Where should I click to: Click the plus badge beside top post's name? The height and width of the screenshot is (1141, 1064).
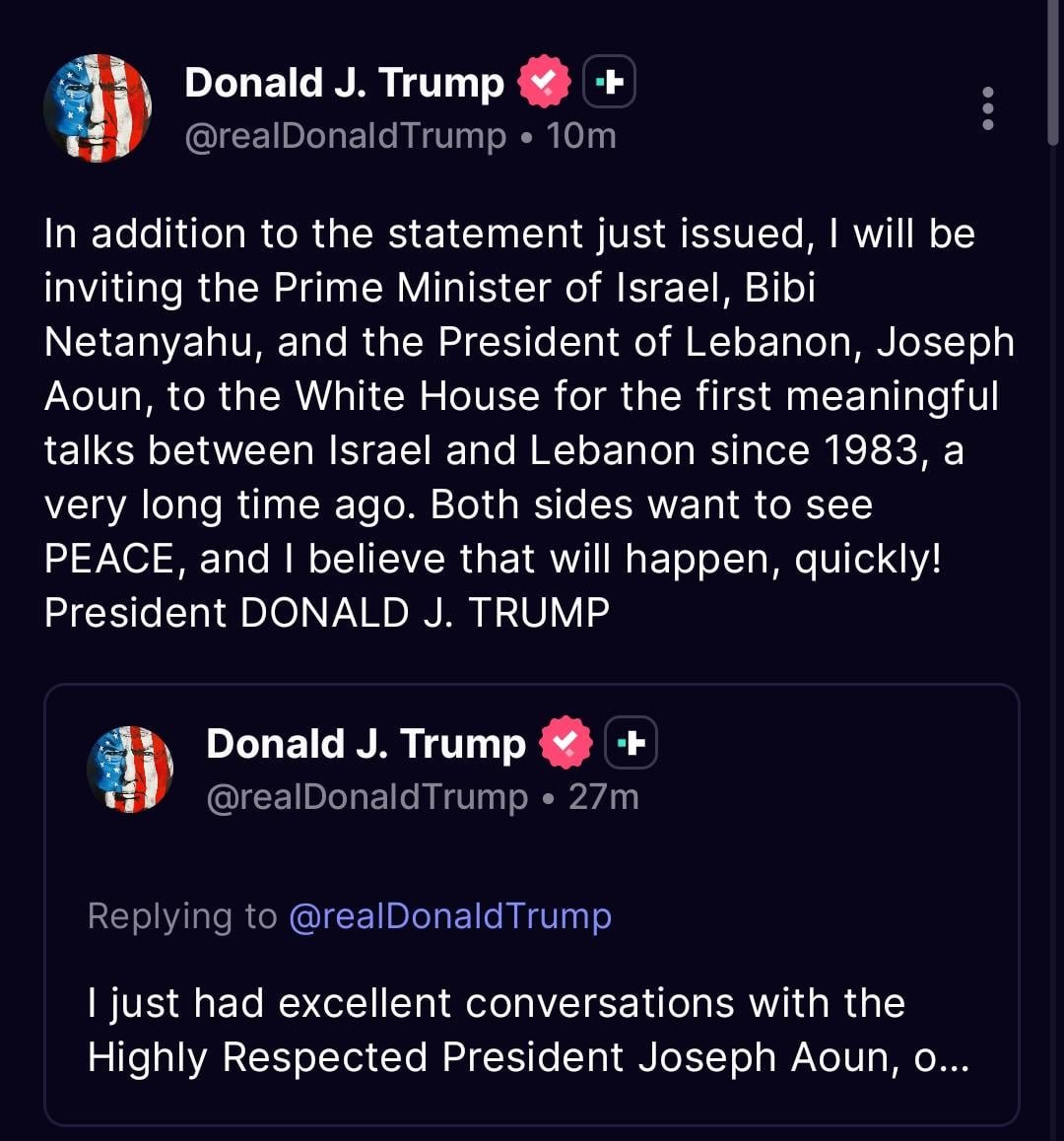[610, 82]
